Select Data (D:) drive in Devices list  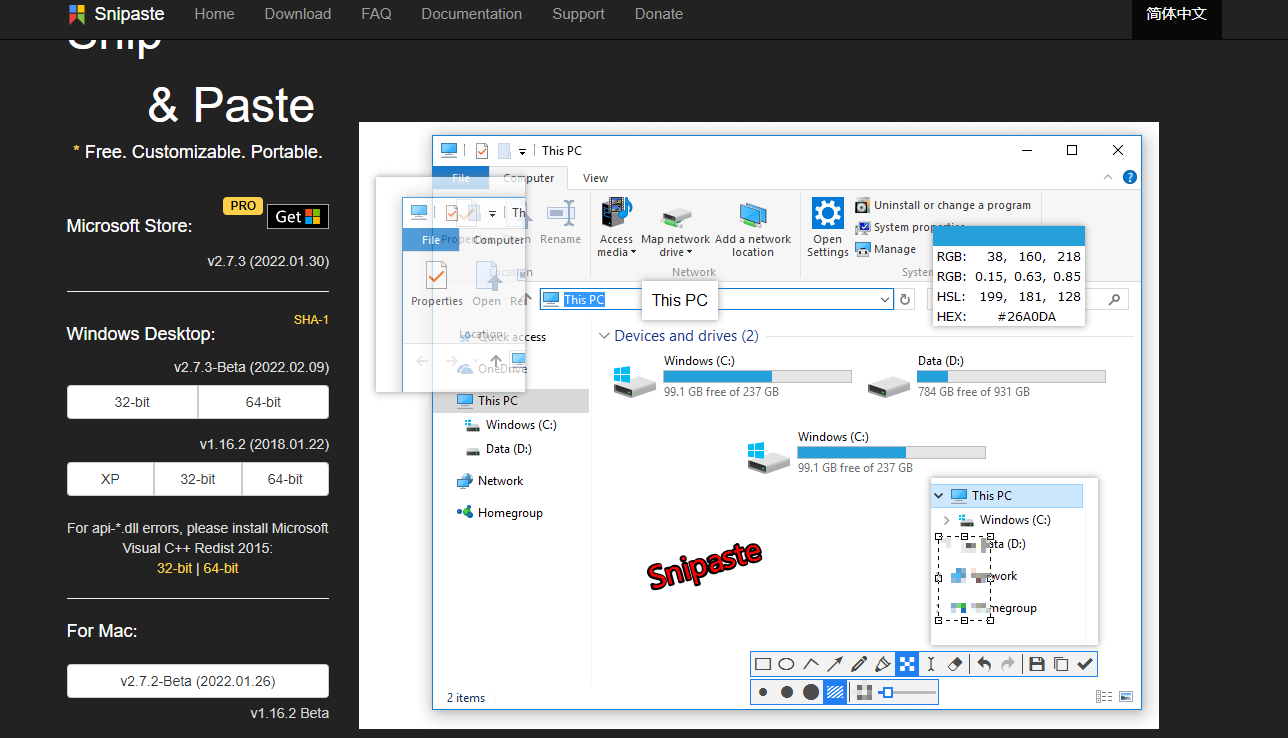tap(986, 376)
